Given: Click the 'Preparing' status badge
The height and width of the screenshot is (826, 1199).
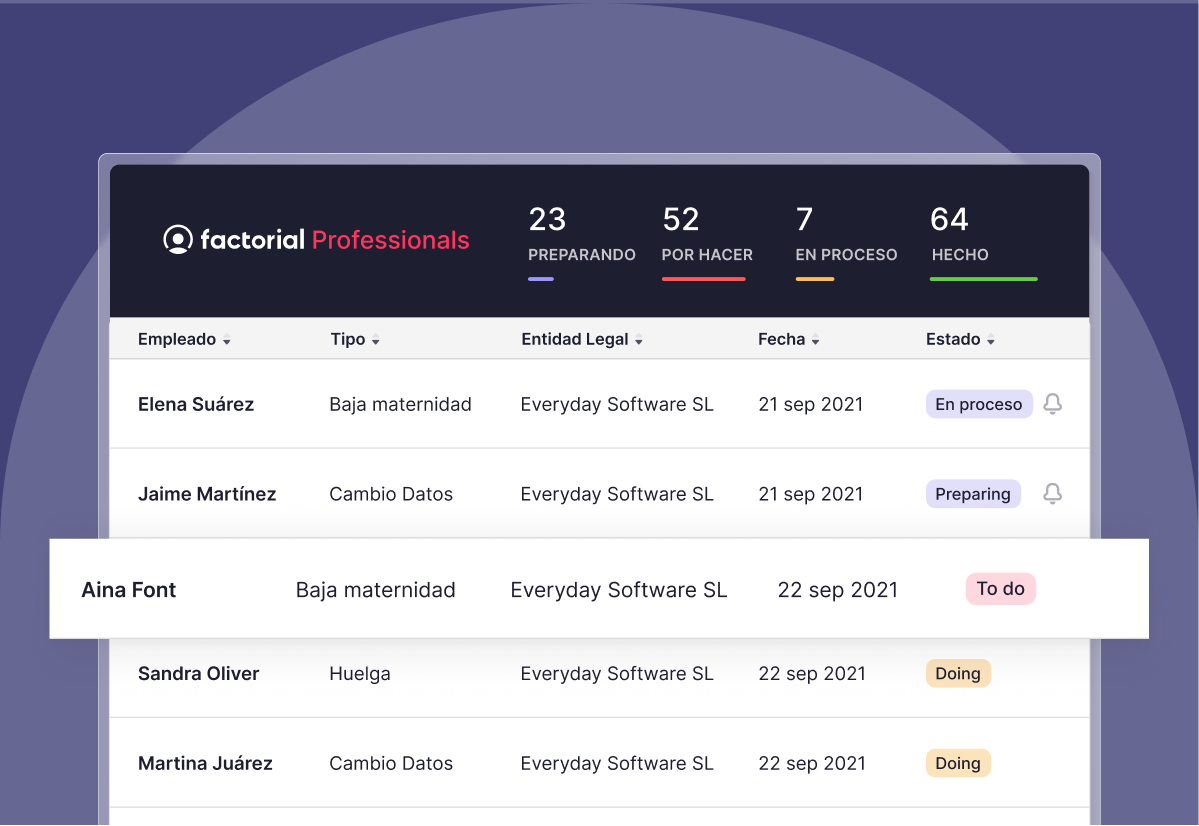Looking at the screenshot, I should pos(972,494).
